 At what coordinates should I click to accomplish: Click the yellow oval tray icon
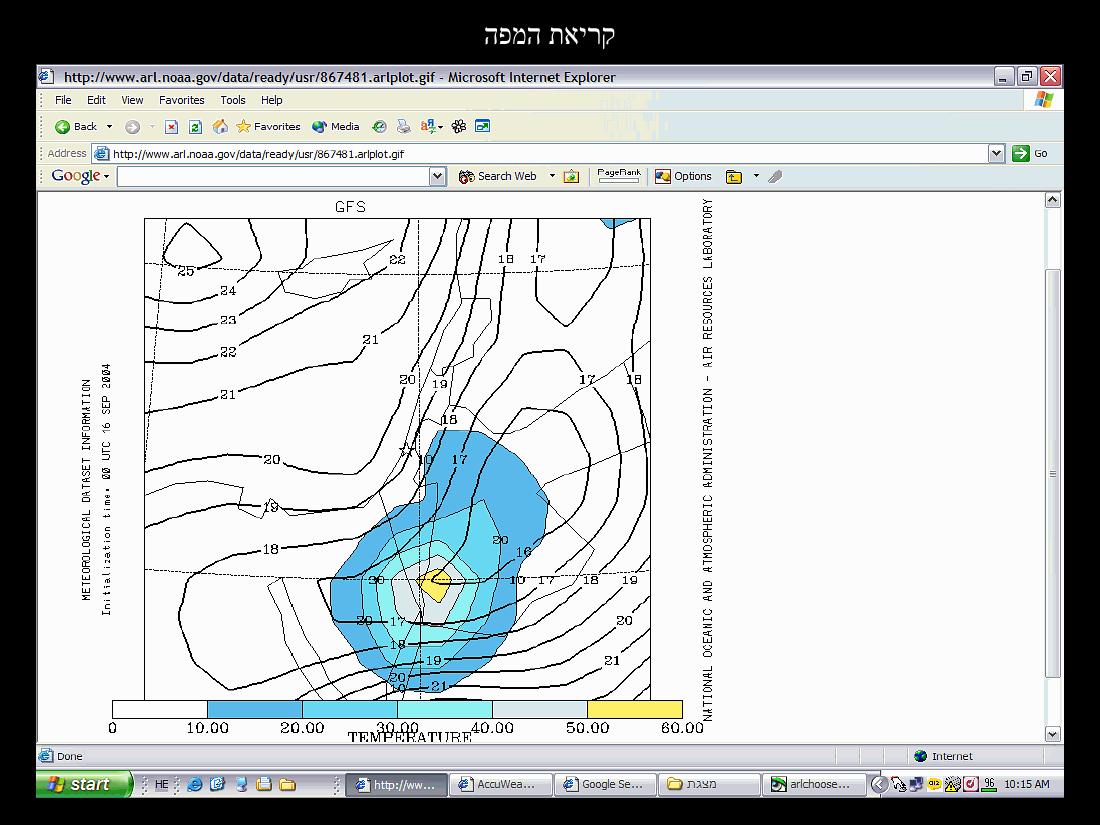[x=934, y=784]
